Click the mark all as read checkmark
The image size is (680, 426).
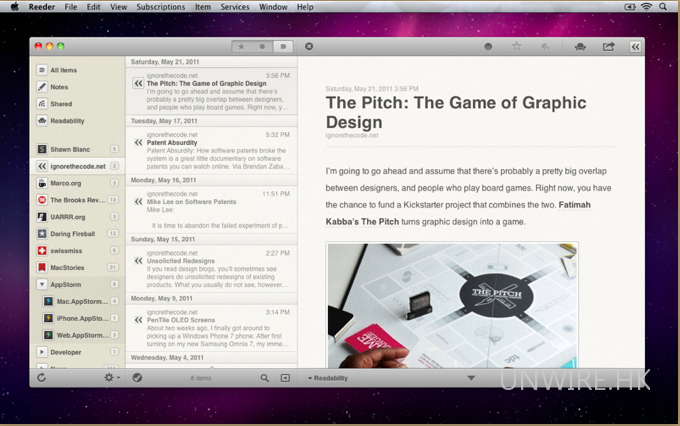(x=137, y=378)
